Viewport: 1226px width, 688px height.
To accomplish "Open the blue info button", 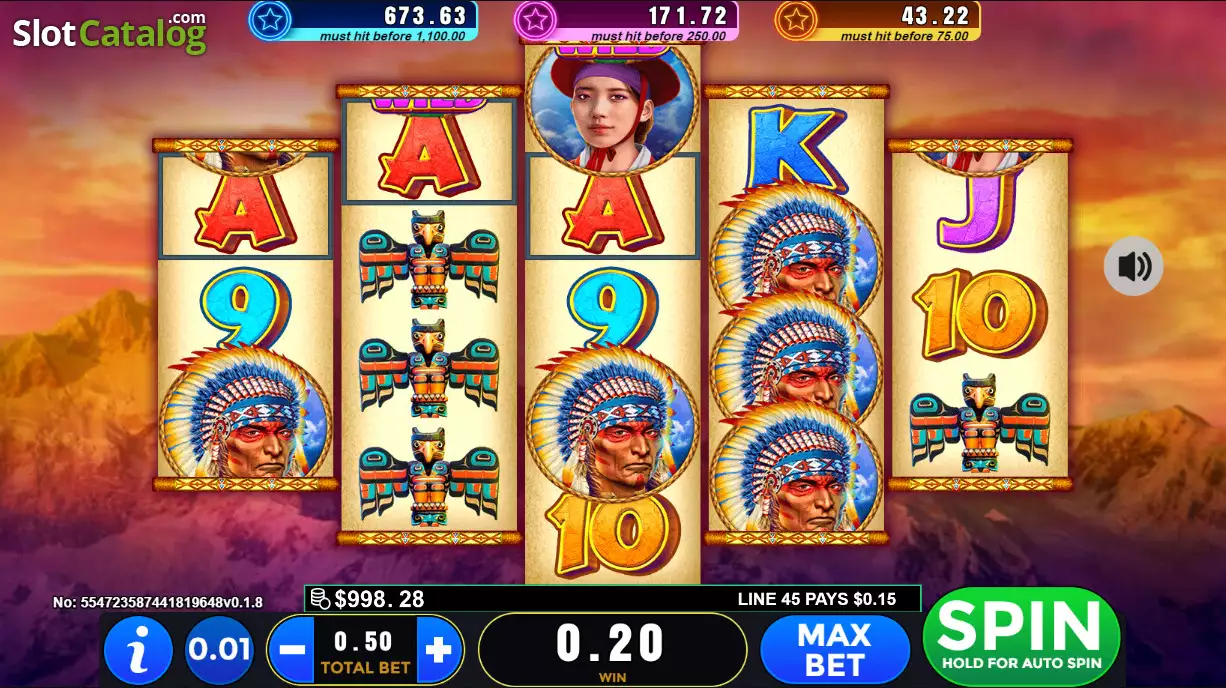I will [139, 650].
